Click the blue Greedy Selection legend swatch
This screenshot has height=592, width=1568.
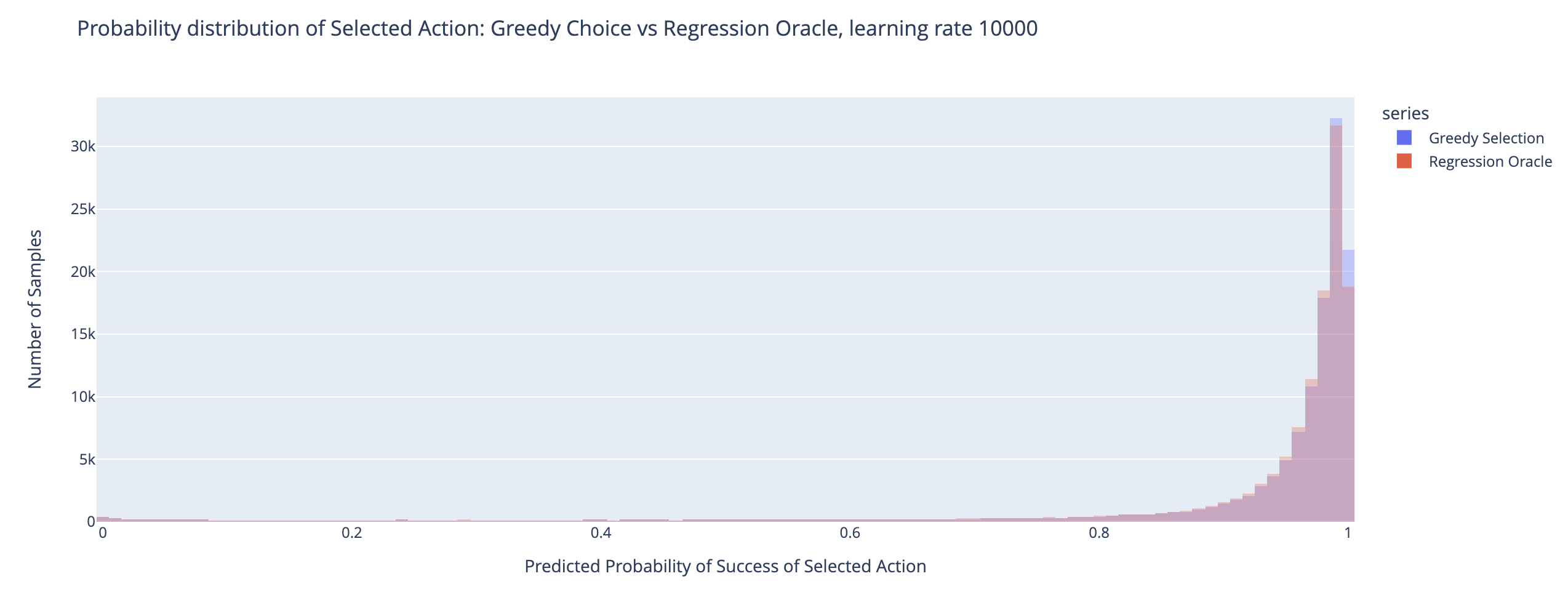1404,138
